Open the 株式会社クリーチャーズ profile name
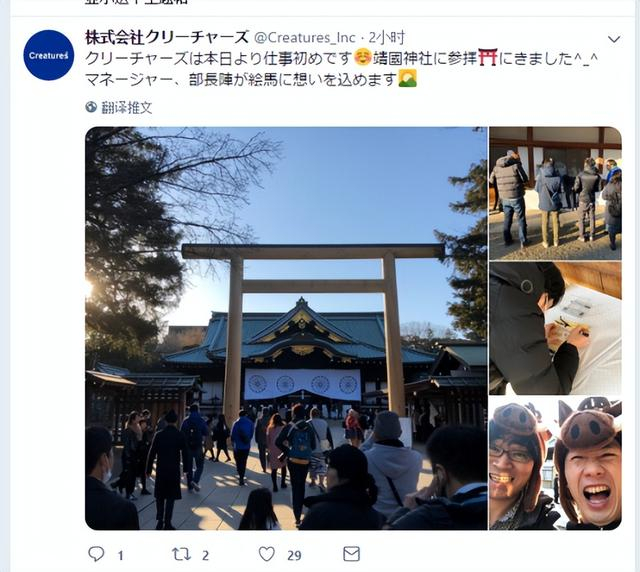The height and width of the screenshot is (572, 640). pos(167,37)
